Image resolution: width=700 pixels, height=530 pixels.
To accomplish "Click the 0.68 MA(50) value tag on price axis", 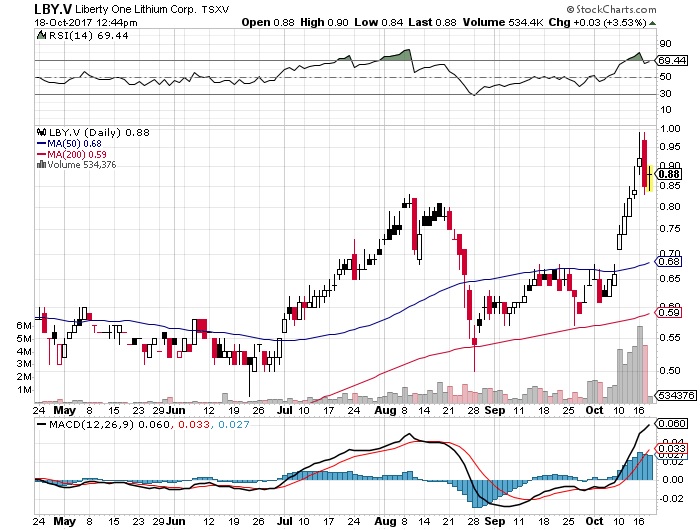I will click(668, 261).
